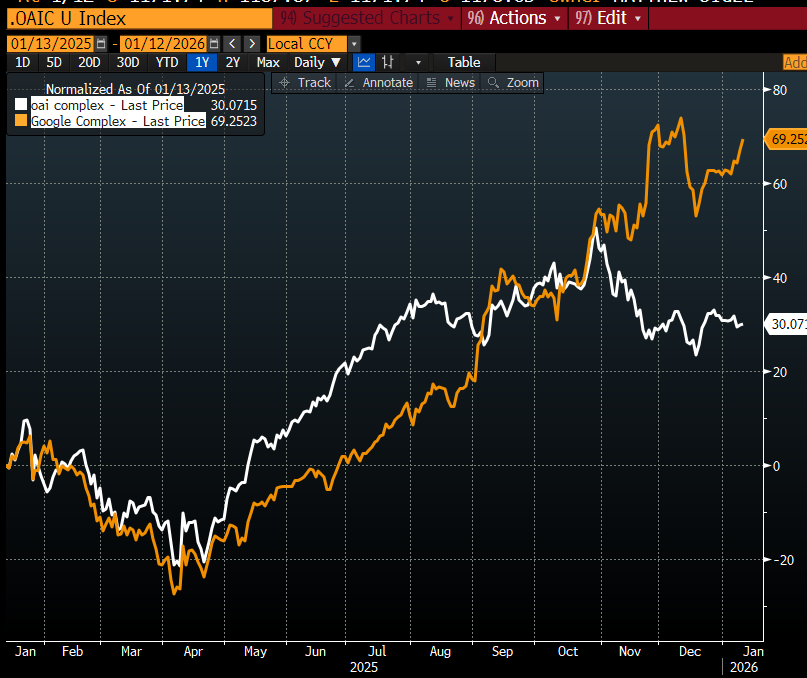The height and width of the screenshot is (678, 807).
Task: Open the Actions menu
Action: 514,18
